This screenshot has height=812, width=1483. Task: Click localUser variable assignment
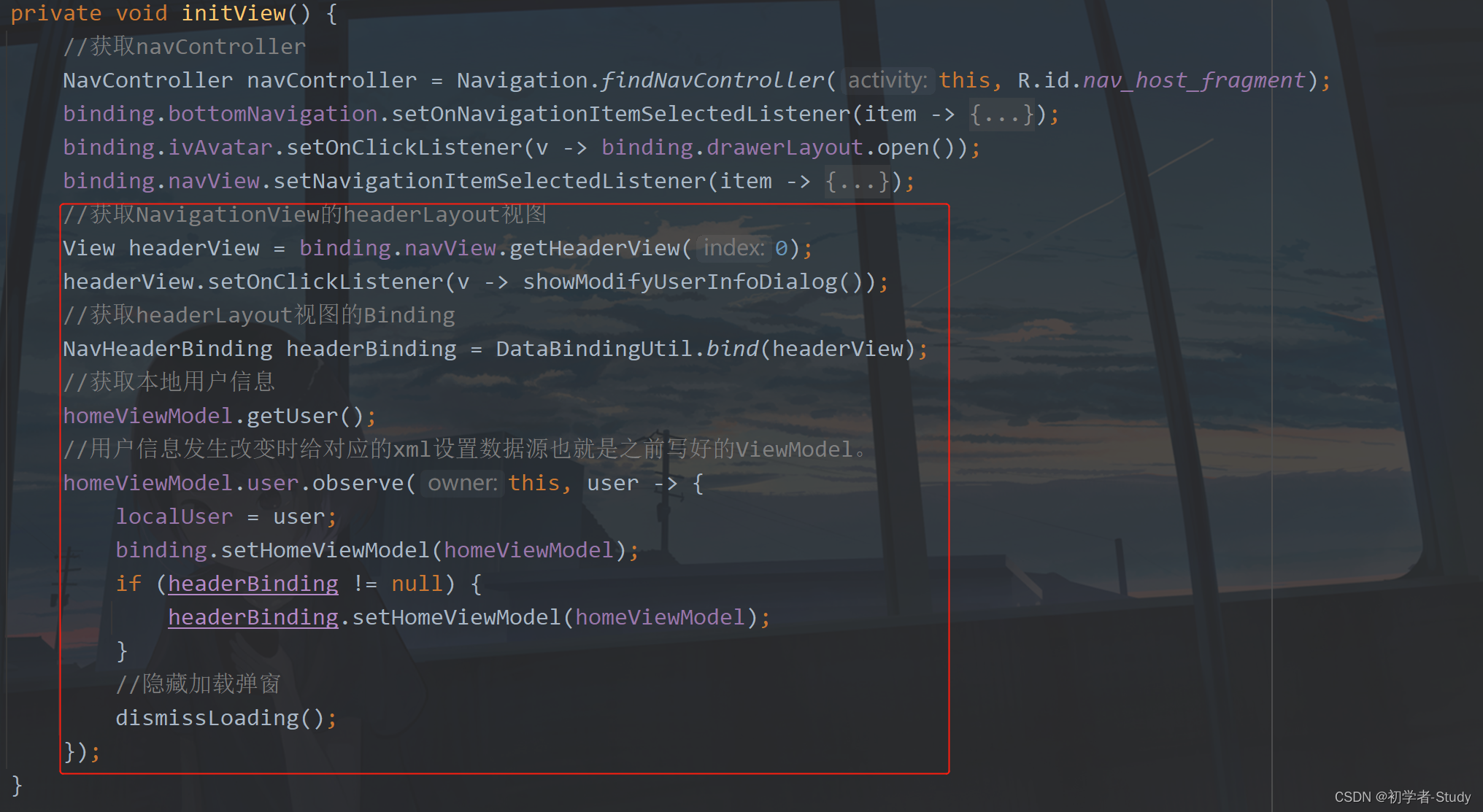(x=174, y=517)
